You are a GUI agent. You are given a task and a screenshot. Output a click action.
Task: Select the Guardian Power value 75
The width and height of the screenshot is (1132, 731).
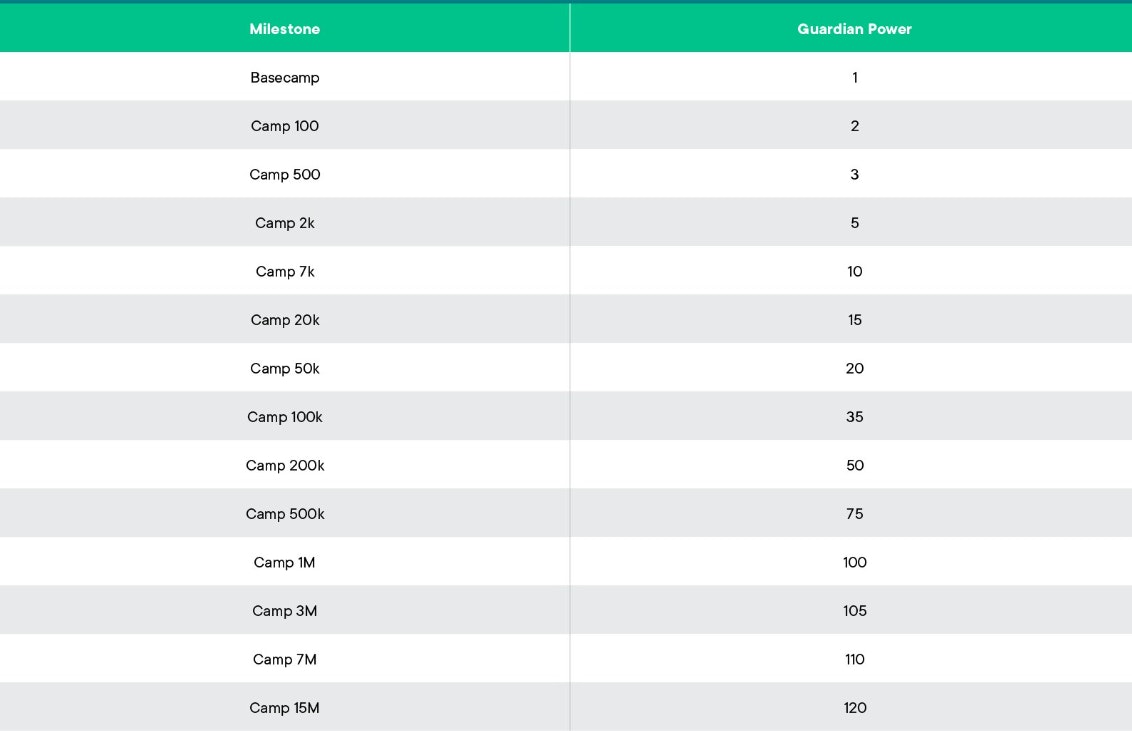pyautogui.click(x=854, y=514)
